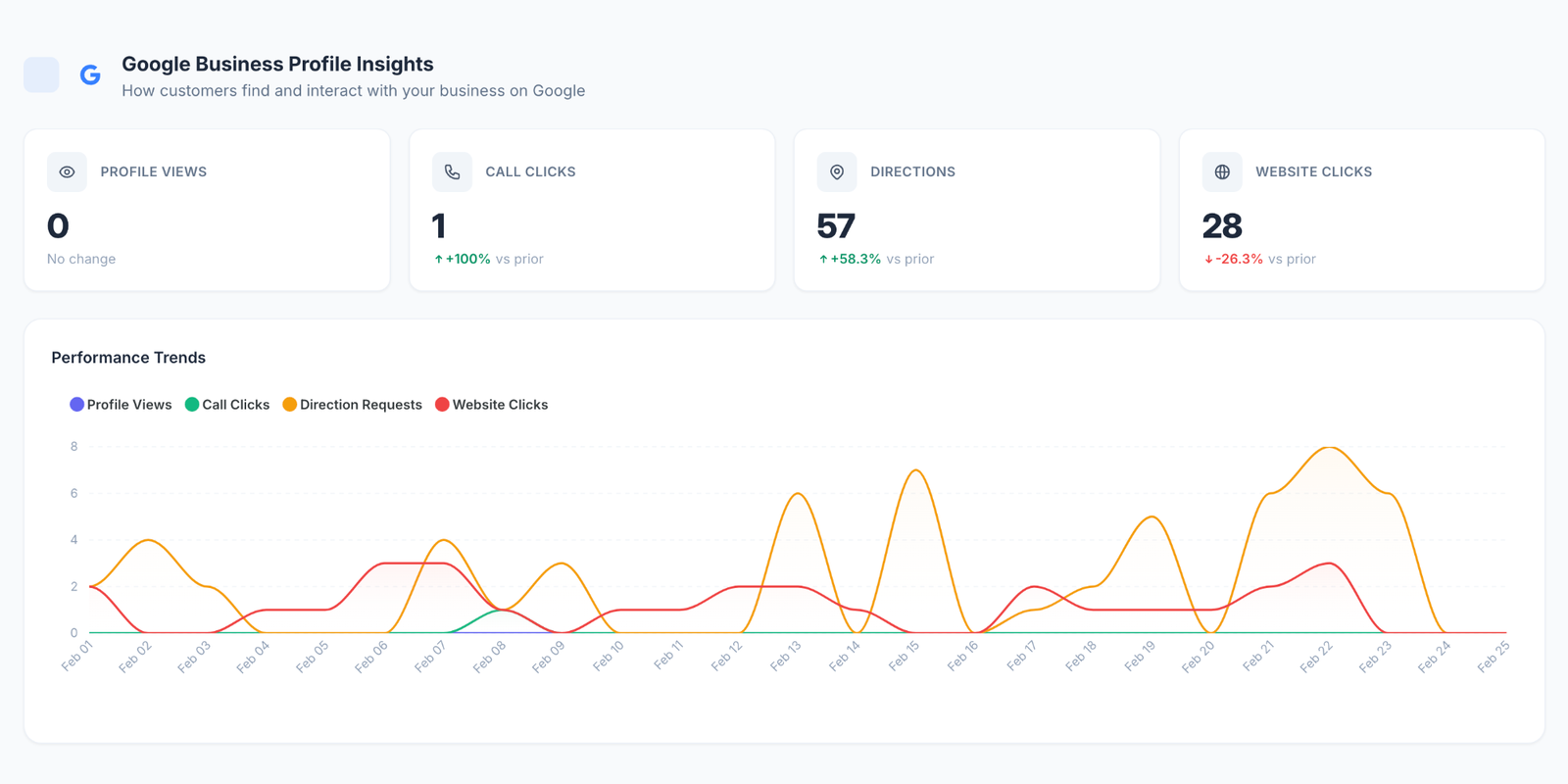Click the green up arrow for Call Clicks
The image size is (1568, 784).
pos(438,260)
